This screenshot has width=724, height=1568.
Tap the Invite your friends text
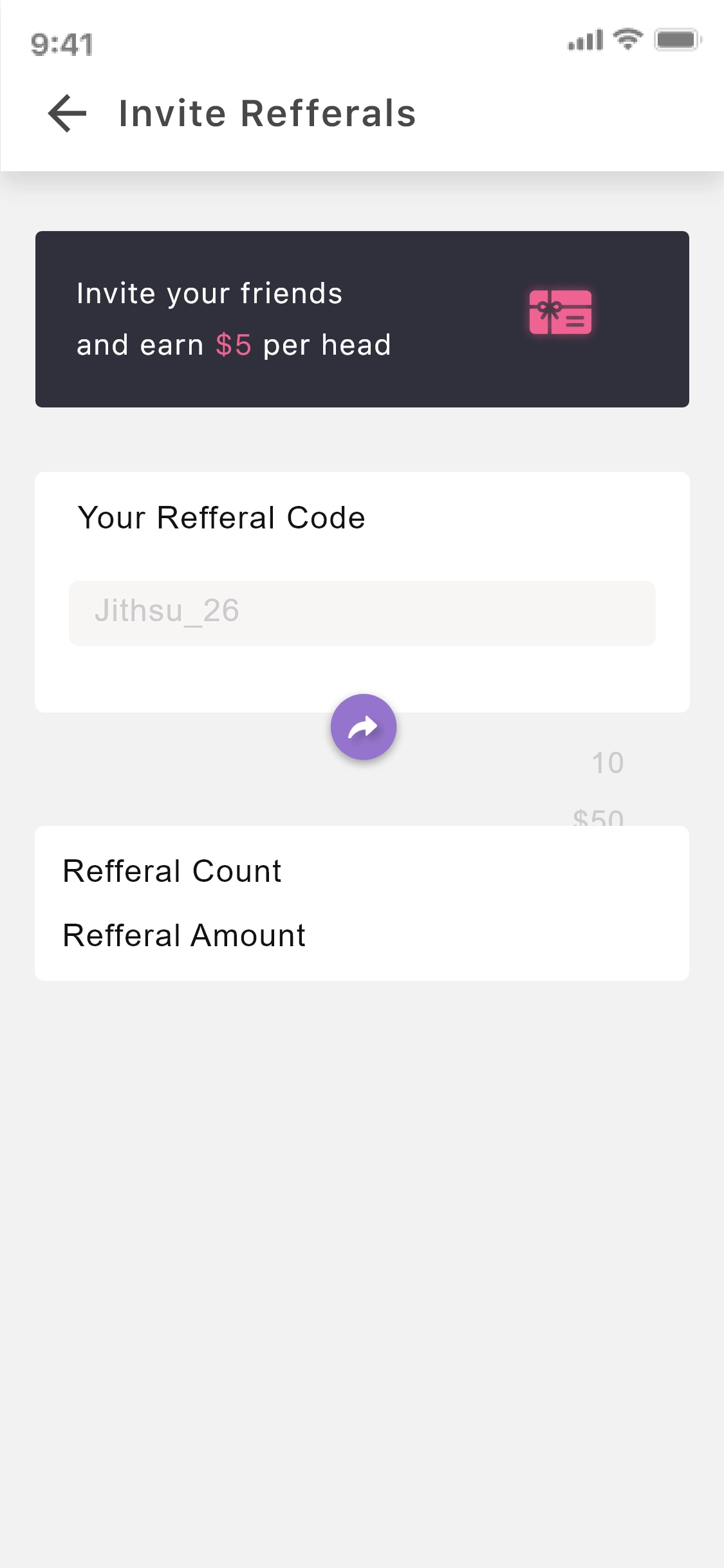[209, 294]
